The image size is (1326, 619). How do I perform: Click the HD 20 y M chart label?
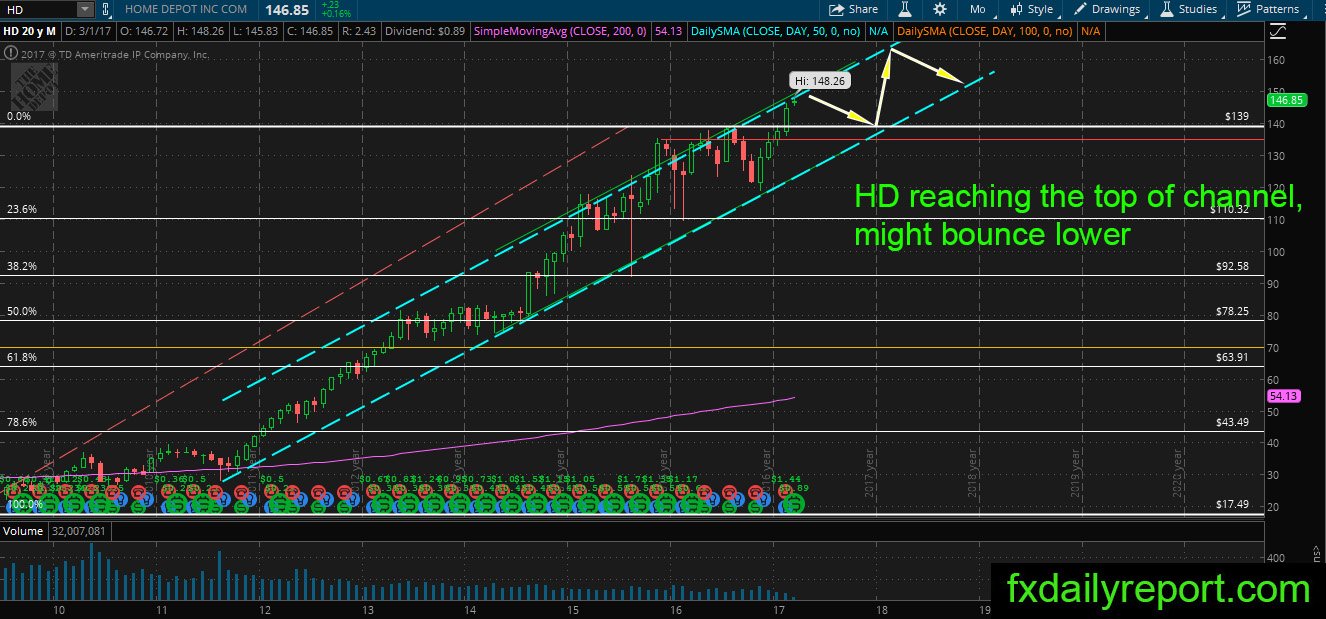(x=31, y=32)
